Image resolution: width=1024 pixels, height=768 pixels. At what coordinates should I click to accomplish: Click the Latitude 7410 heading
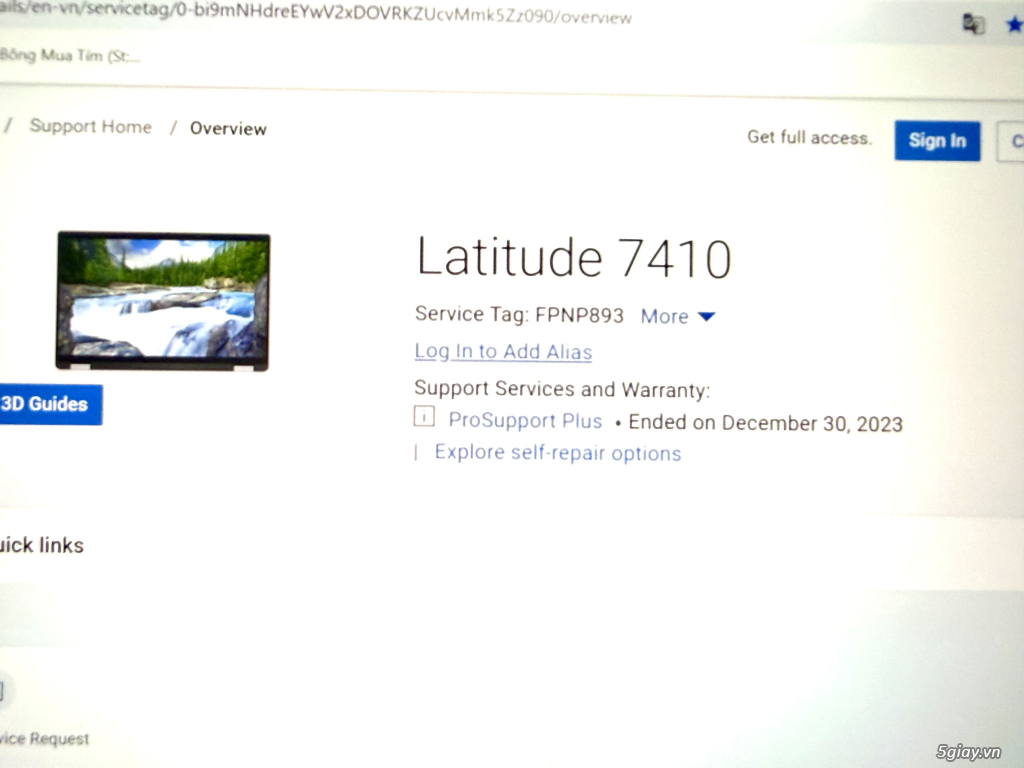pos(573,257)
